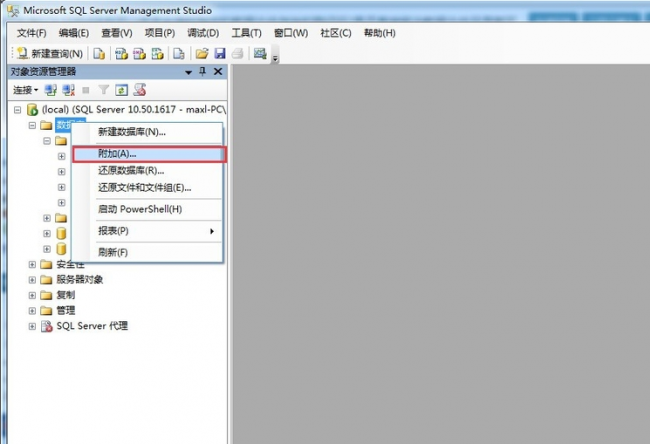Choose 新建数据库(N)... from context menu
Viewport: 650px width, 444px height.
coord(148,132)
